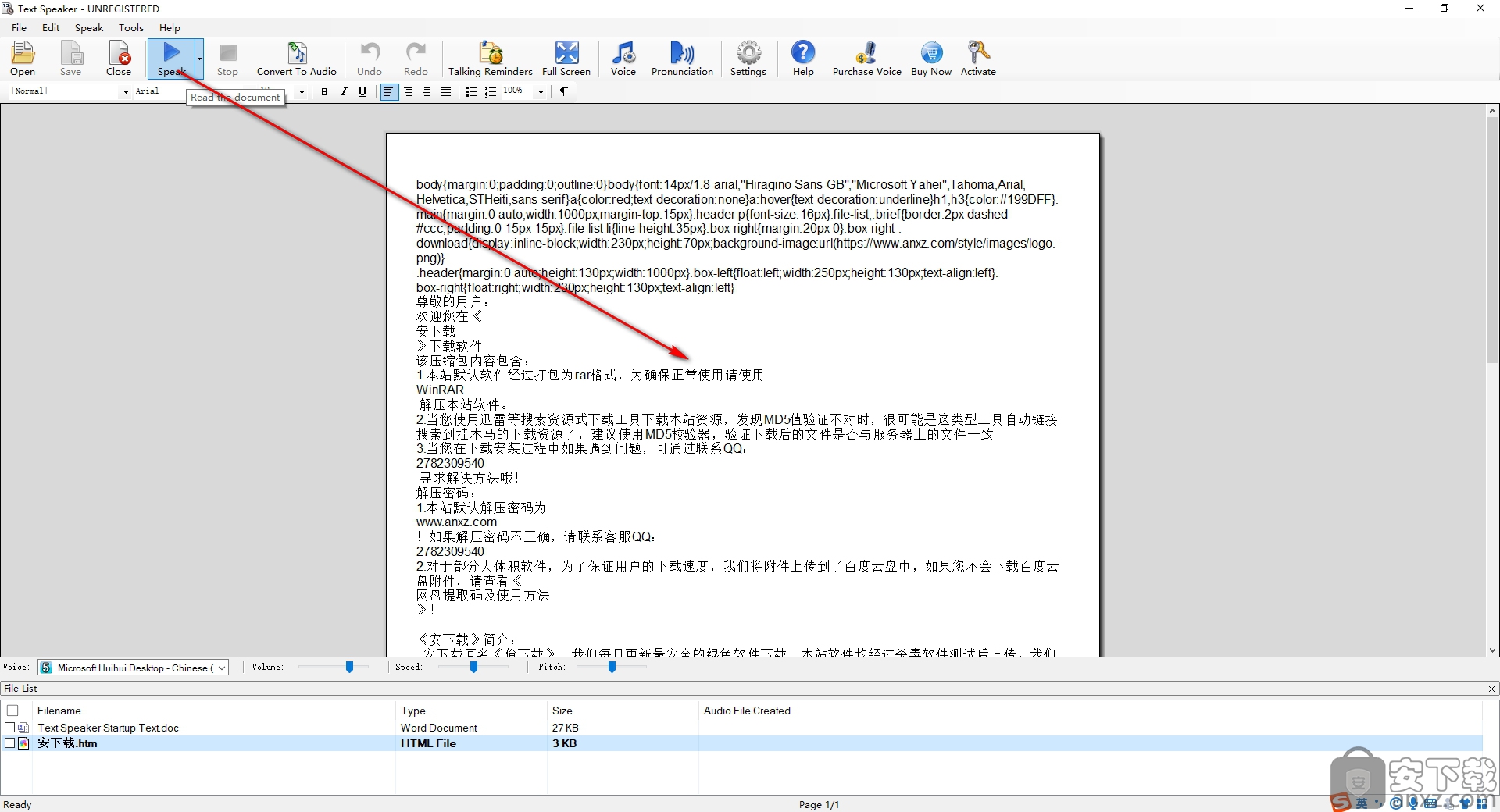Open the Voice options icon
The image size is (1500, 812).
623,59
